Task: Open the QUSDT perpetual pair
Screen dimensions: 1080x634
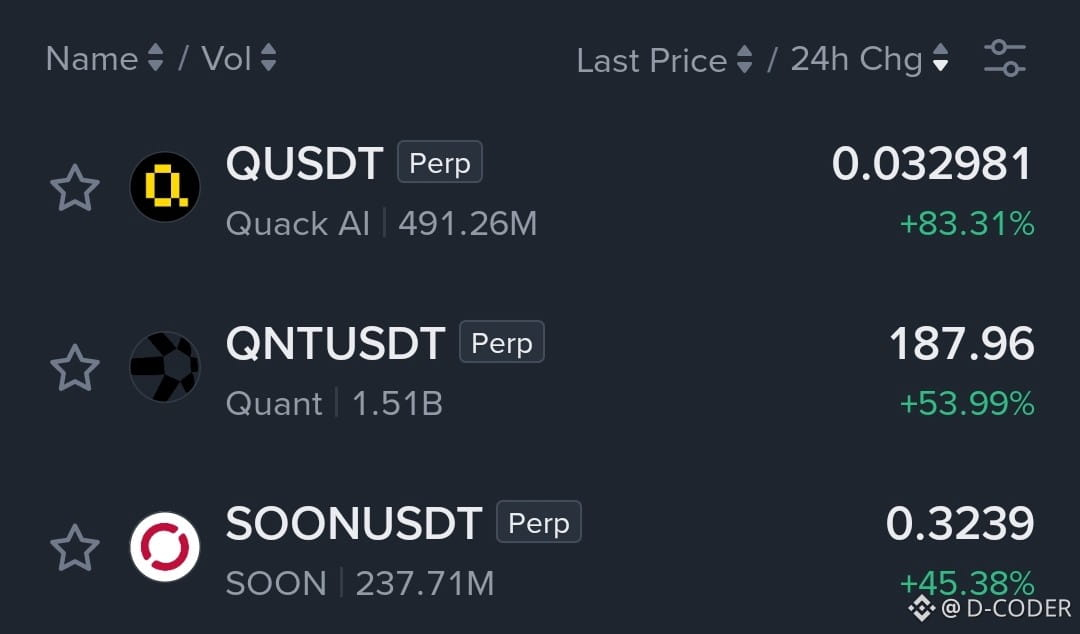Action: point(540,187)
